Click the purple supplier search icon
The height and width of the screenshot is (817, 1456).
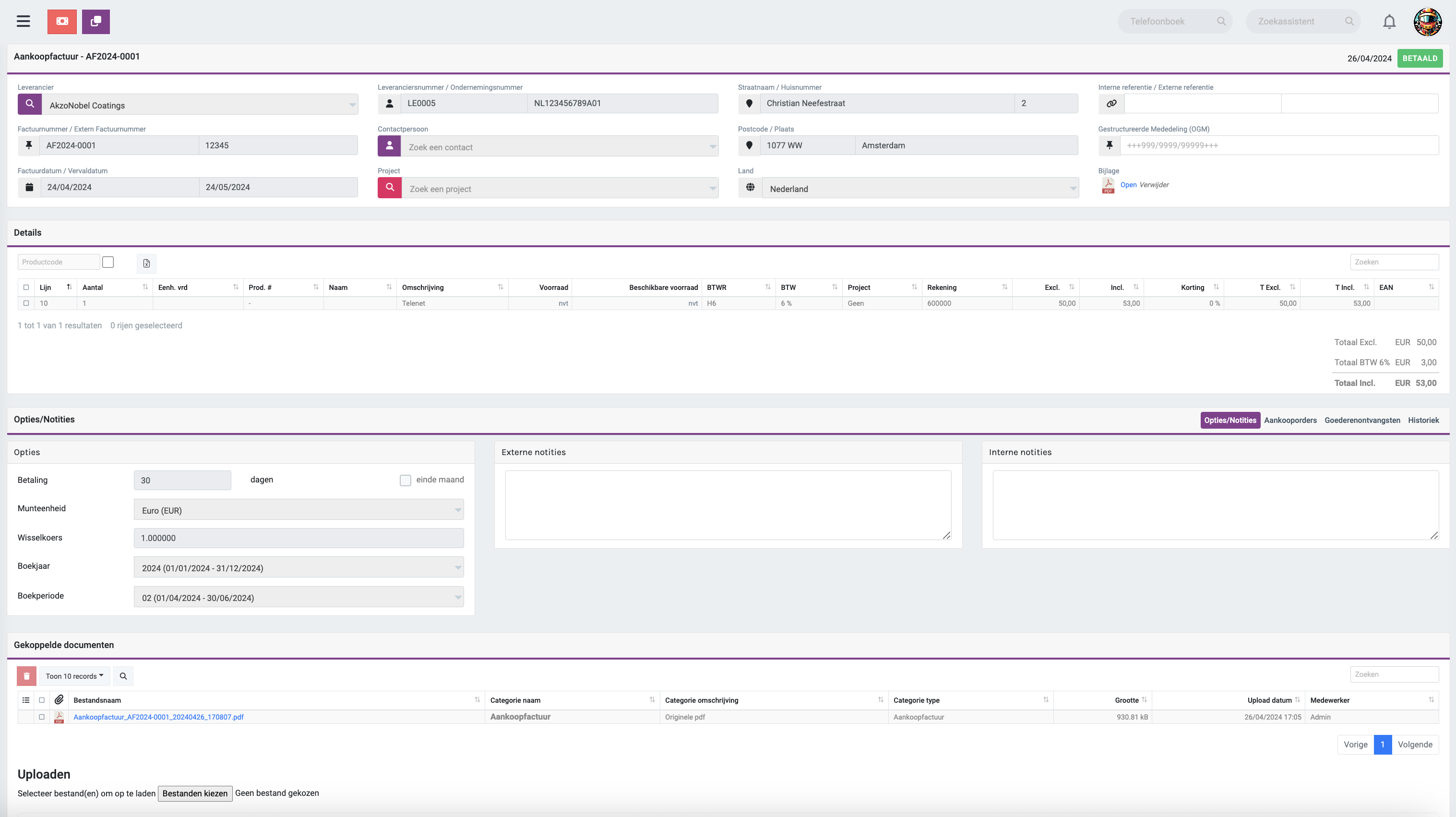(x=30, y=104)
